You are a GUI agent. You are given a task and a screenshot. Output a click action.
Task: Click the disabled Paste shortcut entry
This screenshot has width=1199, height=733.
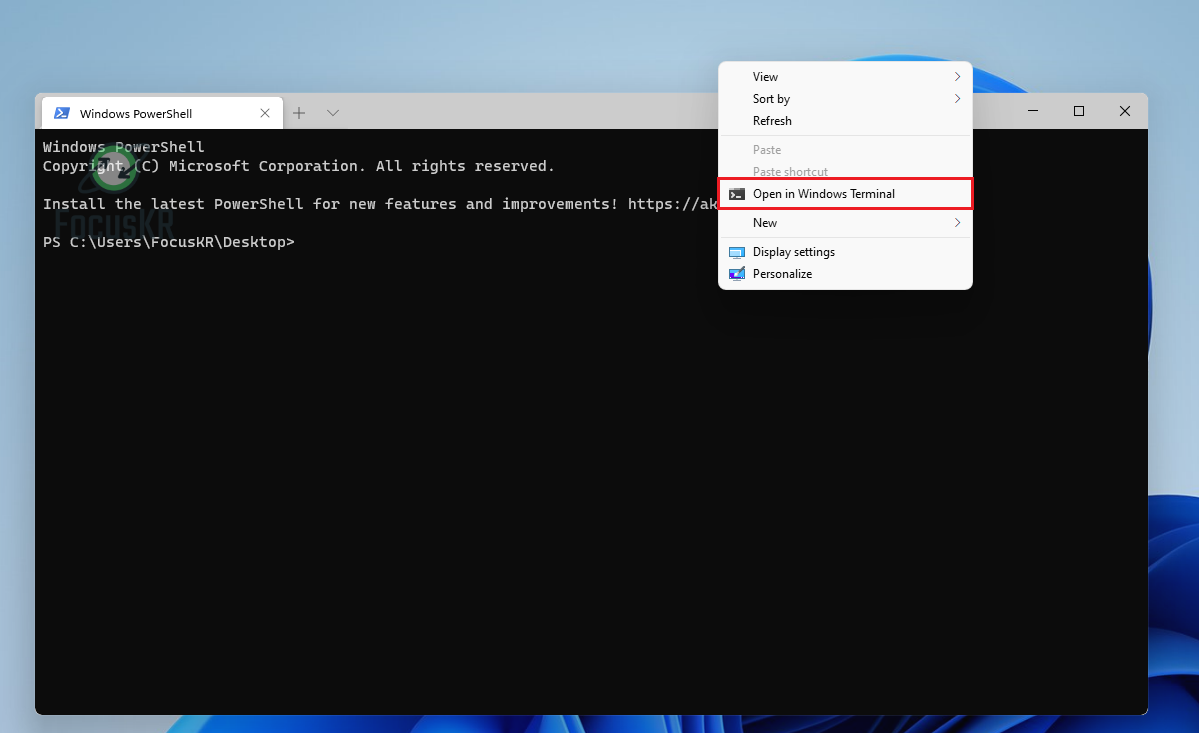point(845,171)
